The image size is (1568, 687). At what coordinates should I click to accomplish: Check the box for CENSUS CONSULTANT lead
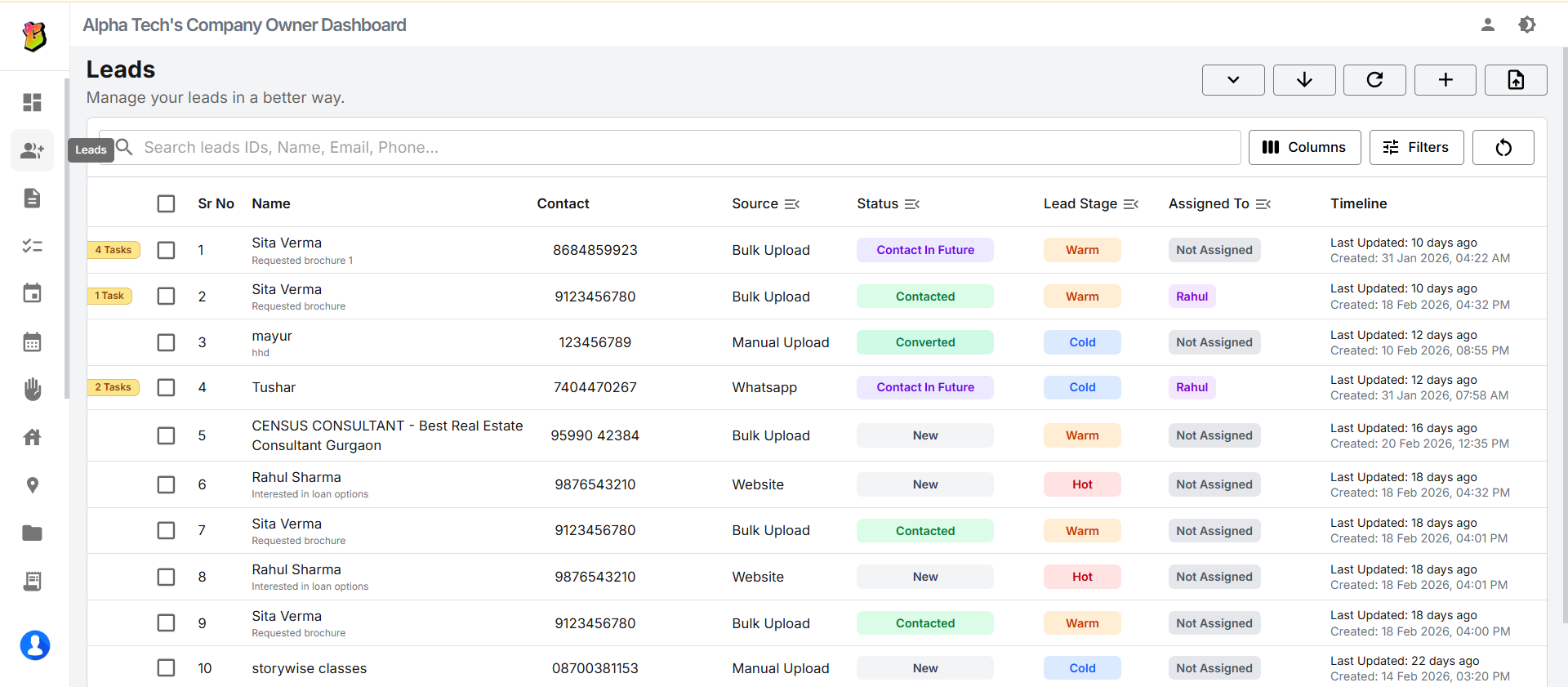(x=166, y=435)
